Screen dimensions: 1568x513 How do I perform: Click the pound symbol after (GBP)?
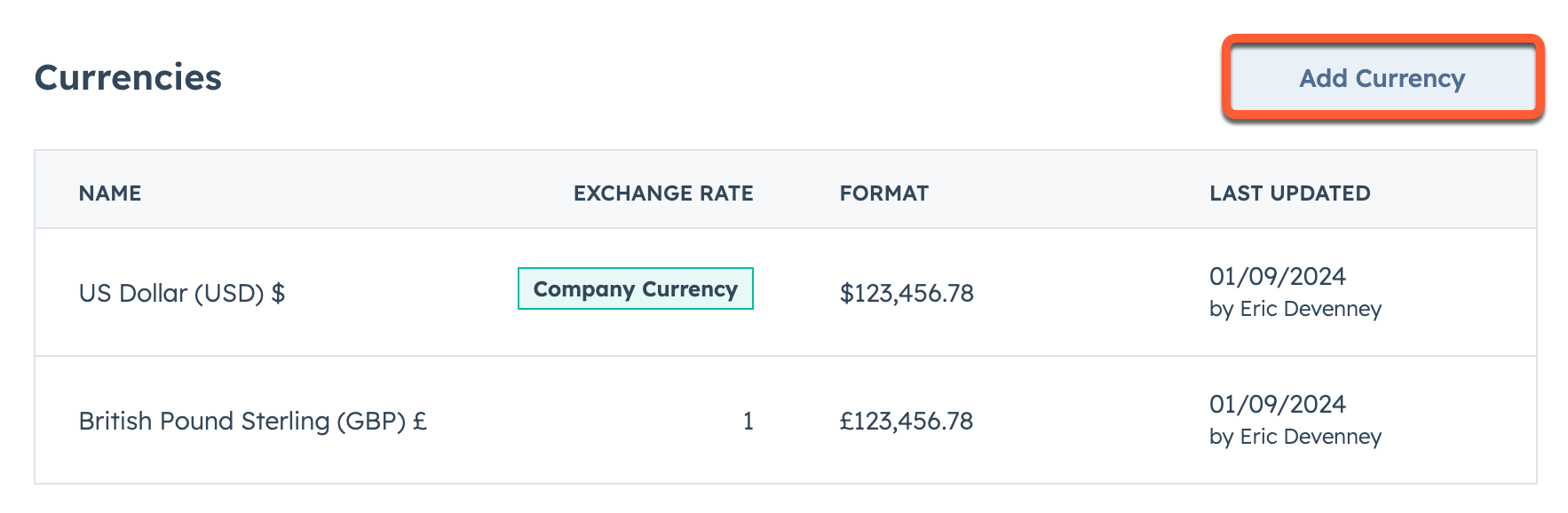(x=420, y=421)
